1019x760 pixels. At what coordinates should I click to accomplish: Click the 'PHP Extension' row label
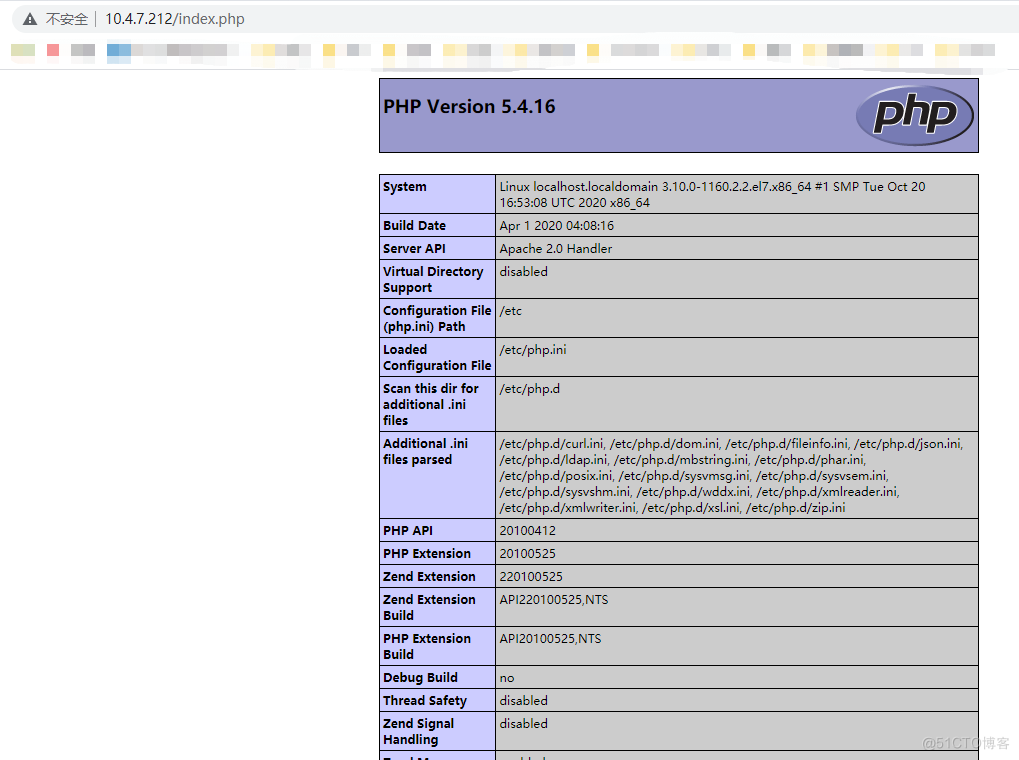pos(427,553)
